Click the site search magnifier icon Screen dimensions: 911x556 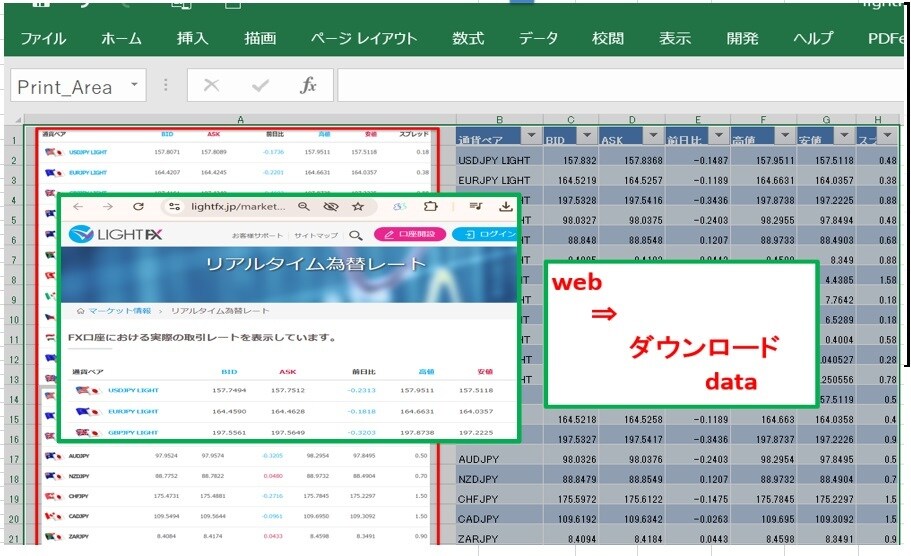pos(356,235)
